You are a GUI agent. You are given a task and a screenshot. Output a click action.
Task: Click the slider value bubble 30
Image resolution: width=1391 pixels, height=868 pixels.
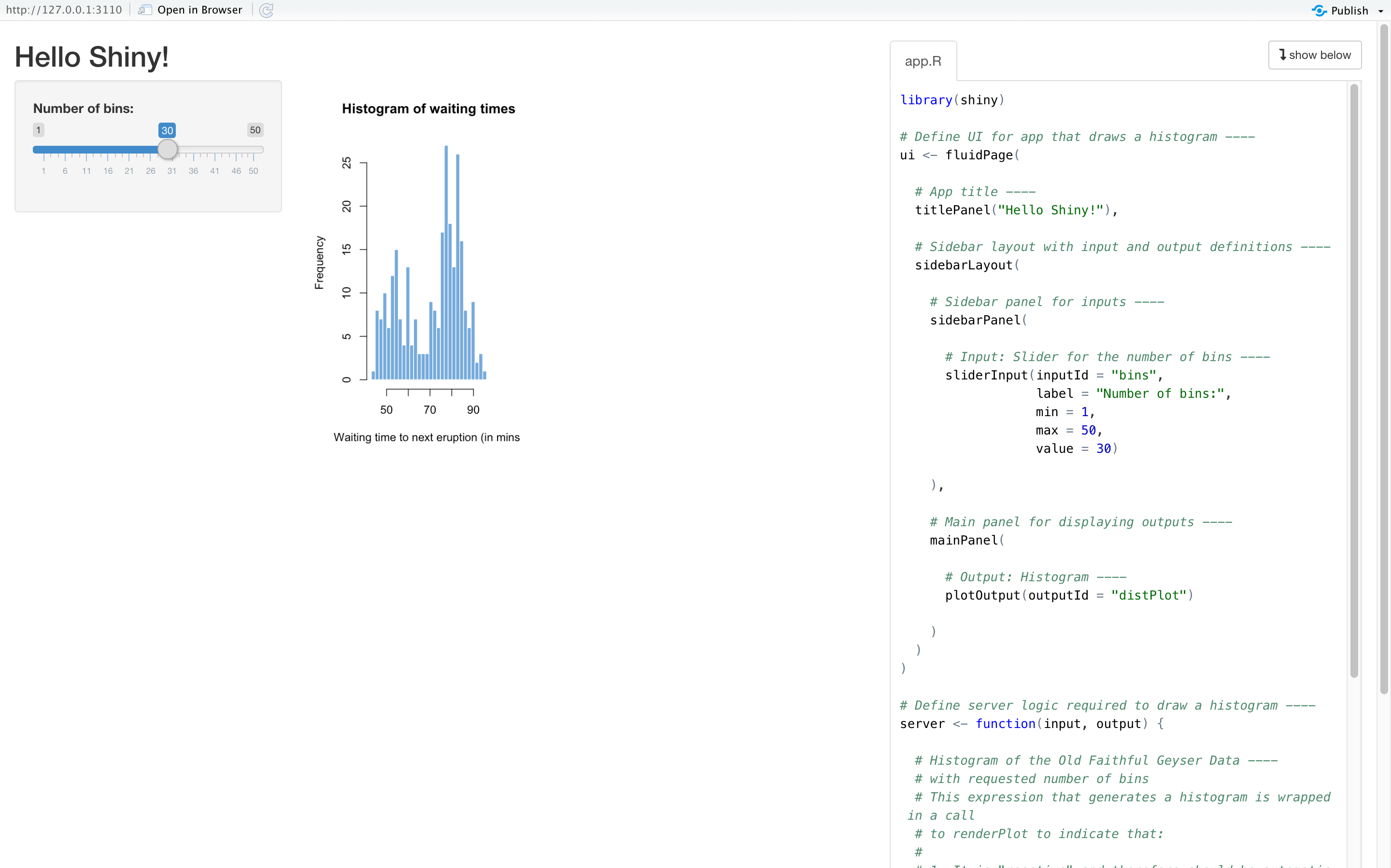pyautogui.click(x=167, y=130)
